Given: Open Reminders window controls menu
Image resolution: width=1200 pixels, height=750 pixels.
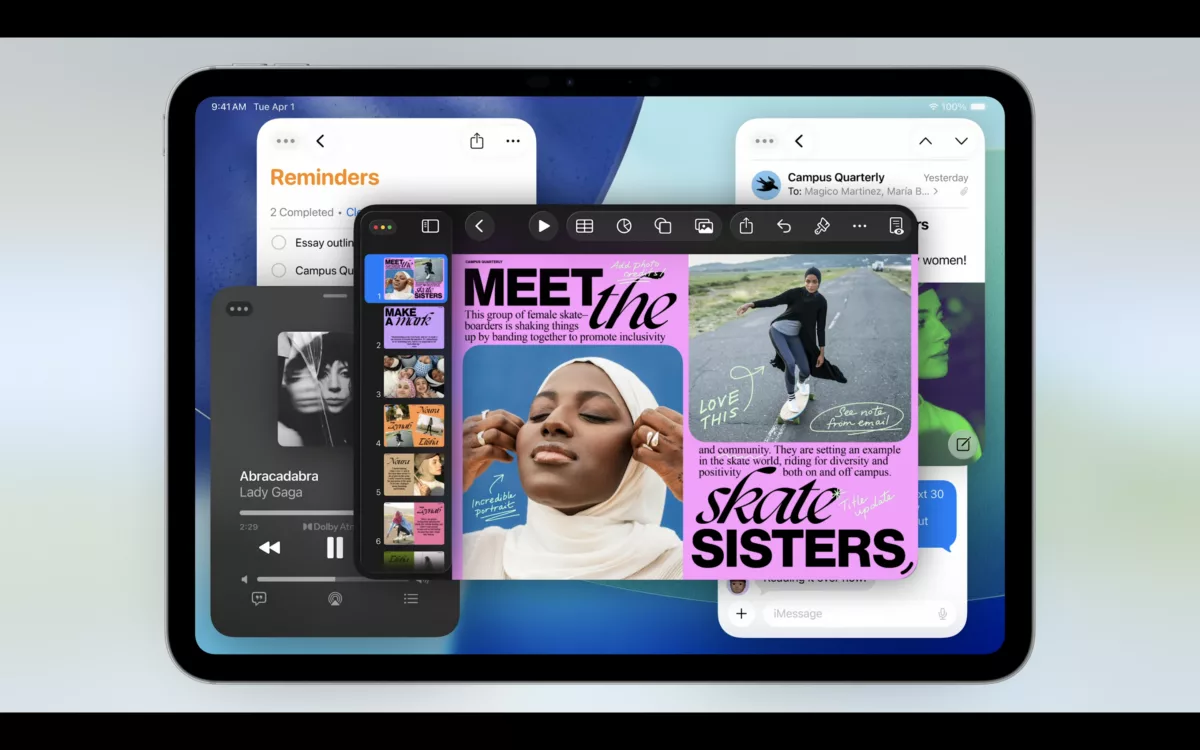Looking at the screenshot, I should (x=286, y=141).
